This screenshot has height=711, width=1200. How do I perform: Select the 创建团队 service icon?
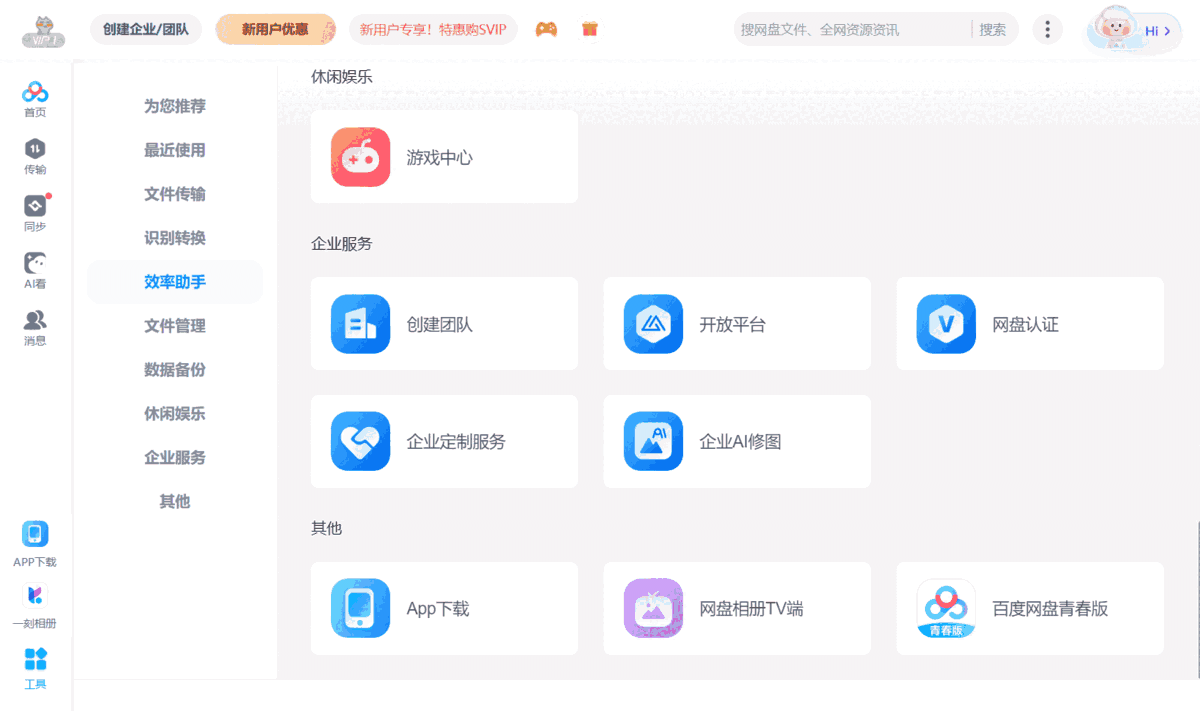(x=360, y=323)
